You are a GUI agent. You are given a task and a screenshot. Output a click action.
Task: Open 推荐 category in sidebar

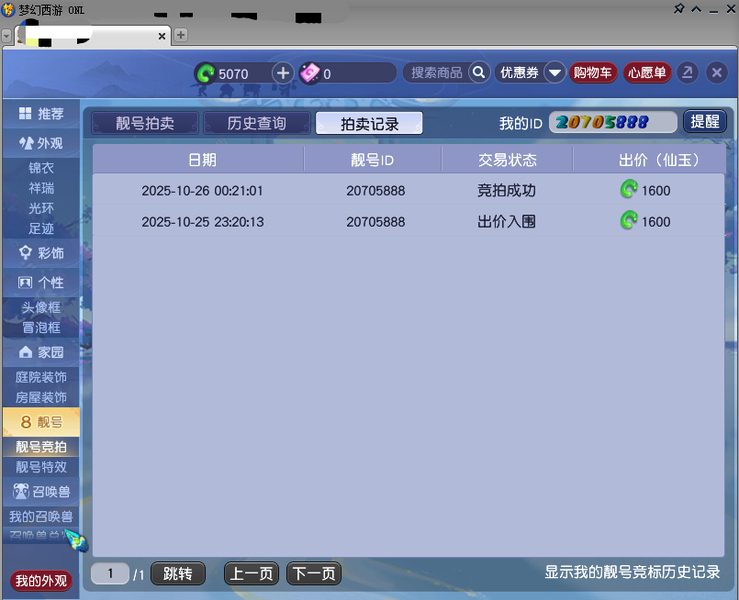tap(41, 114)
